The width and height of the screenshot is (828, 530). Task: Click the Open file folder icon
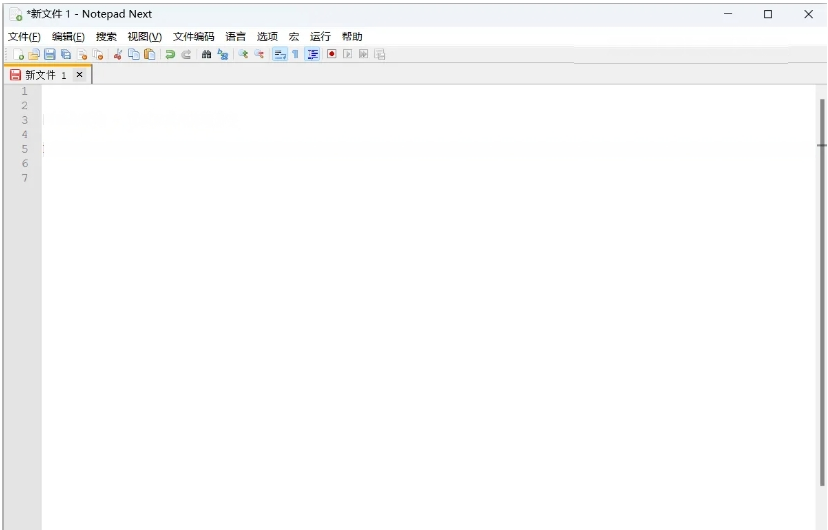pyautogui.click(x=34, y=54)
